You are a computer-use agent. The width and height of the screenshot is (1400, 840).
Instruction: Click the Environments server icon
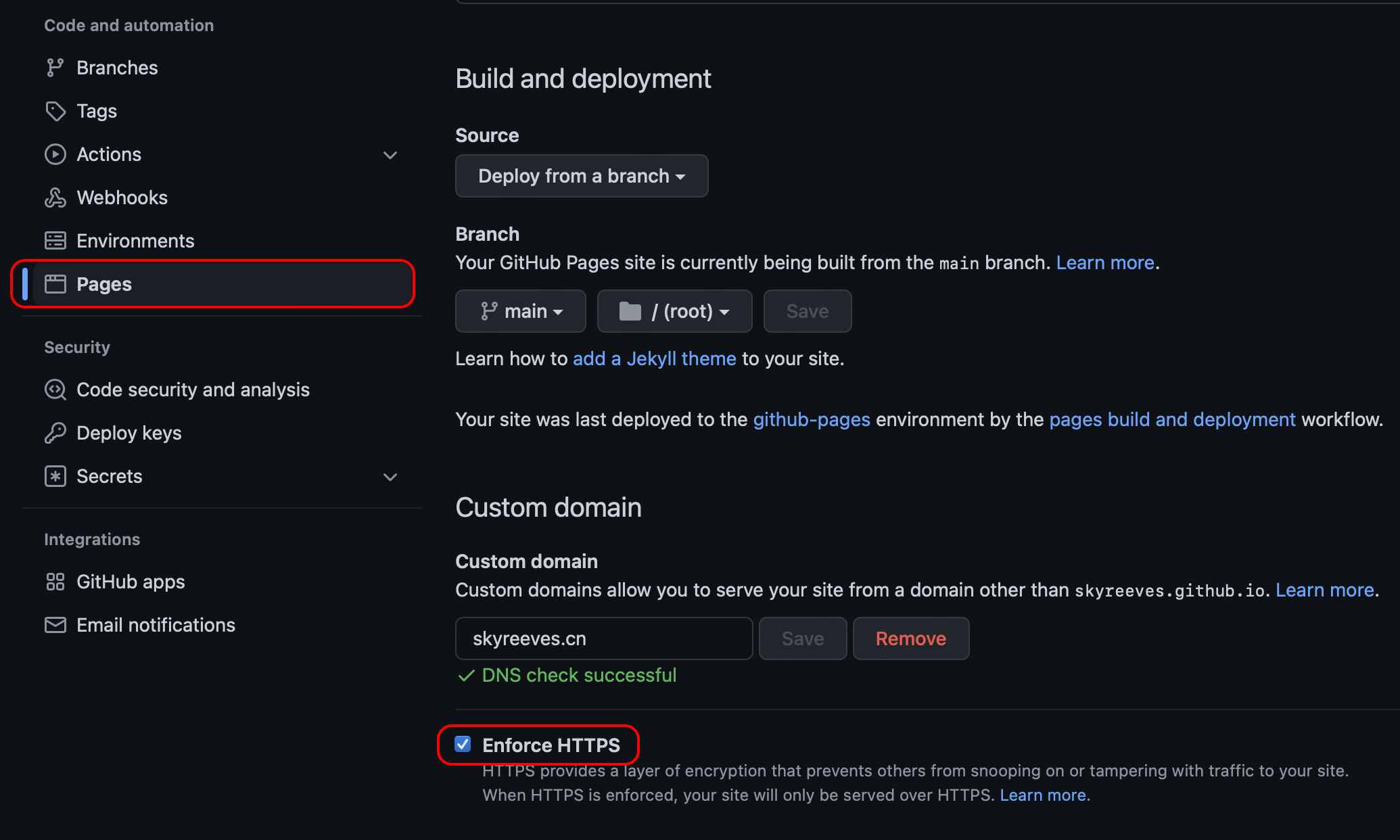[55, 241]
